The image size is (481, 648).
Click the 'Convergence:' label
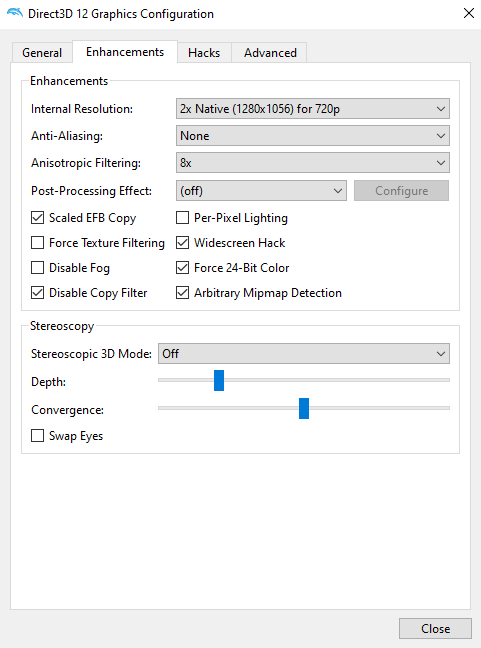[67, 410]
